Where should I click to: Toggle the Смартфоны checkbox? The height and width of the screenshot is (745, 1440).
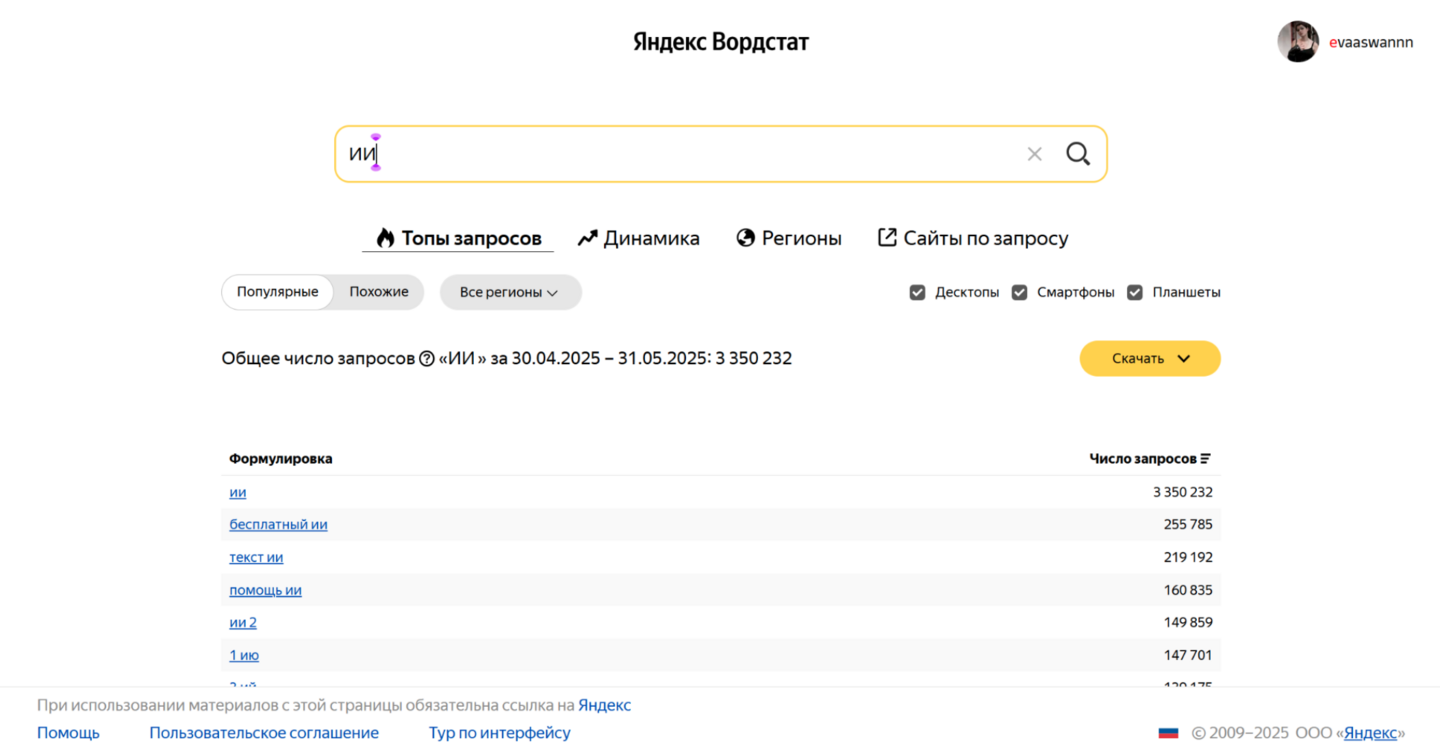click(x=1019, y=293)
